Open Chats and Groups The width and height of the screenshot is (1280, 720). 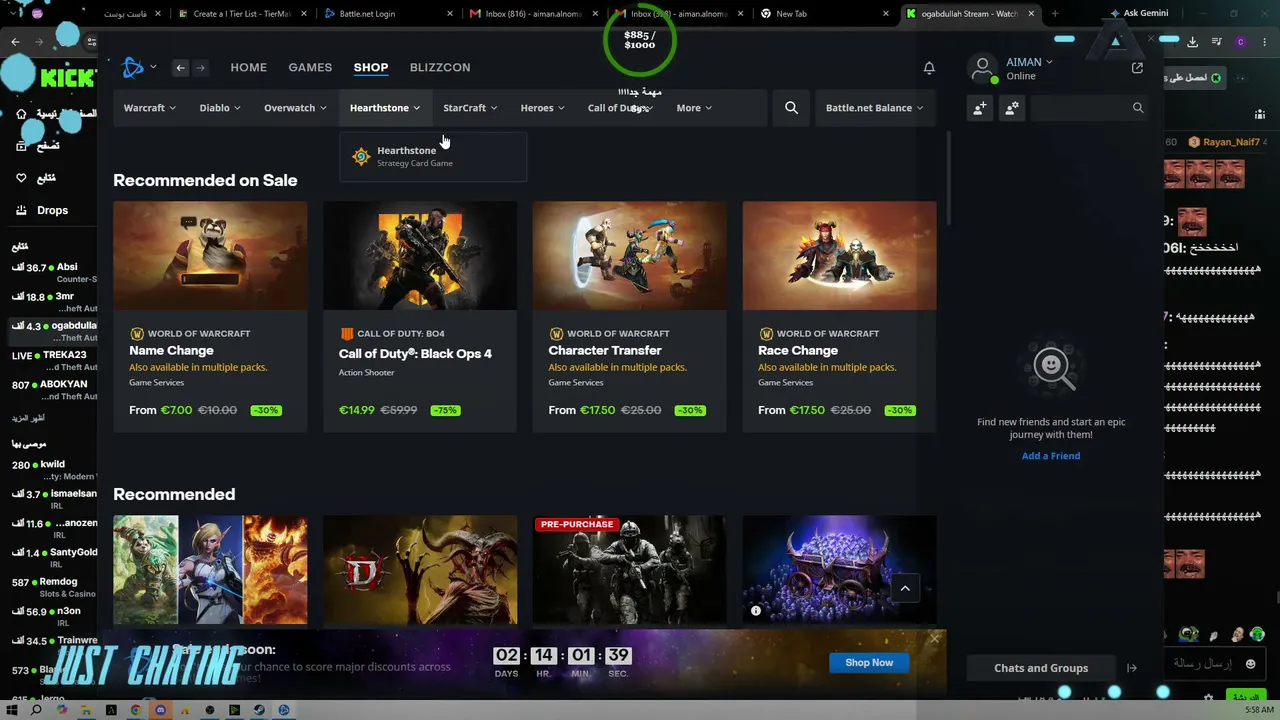coord(1041,668)
